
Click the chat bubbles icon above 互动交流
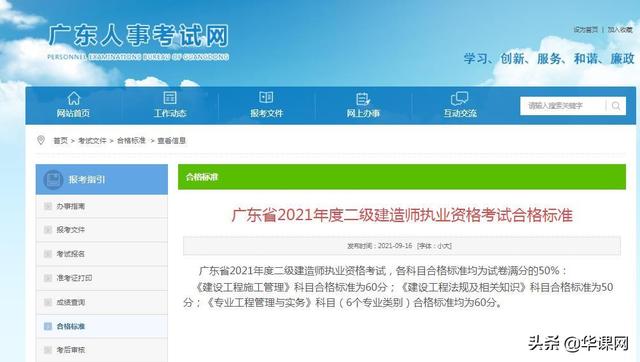pos(459,98)
